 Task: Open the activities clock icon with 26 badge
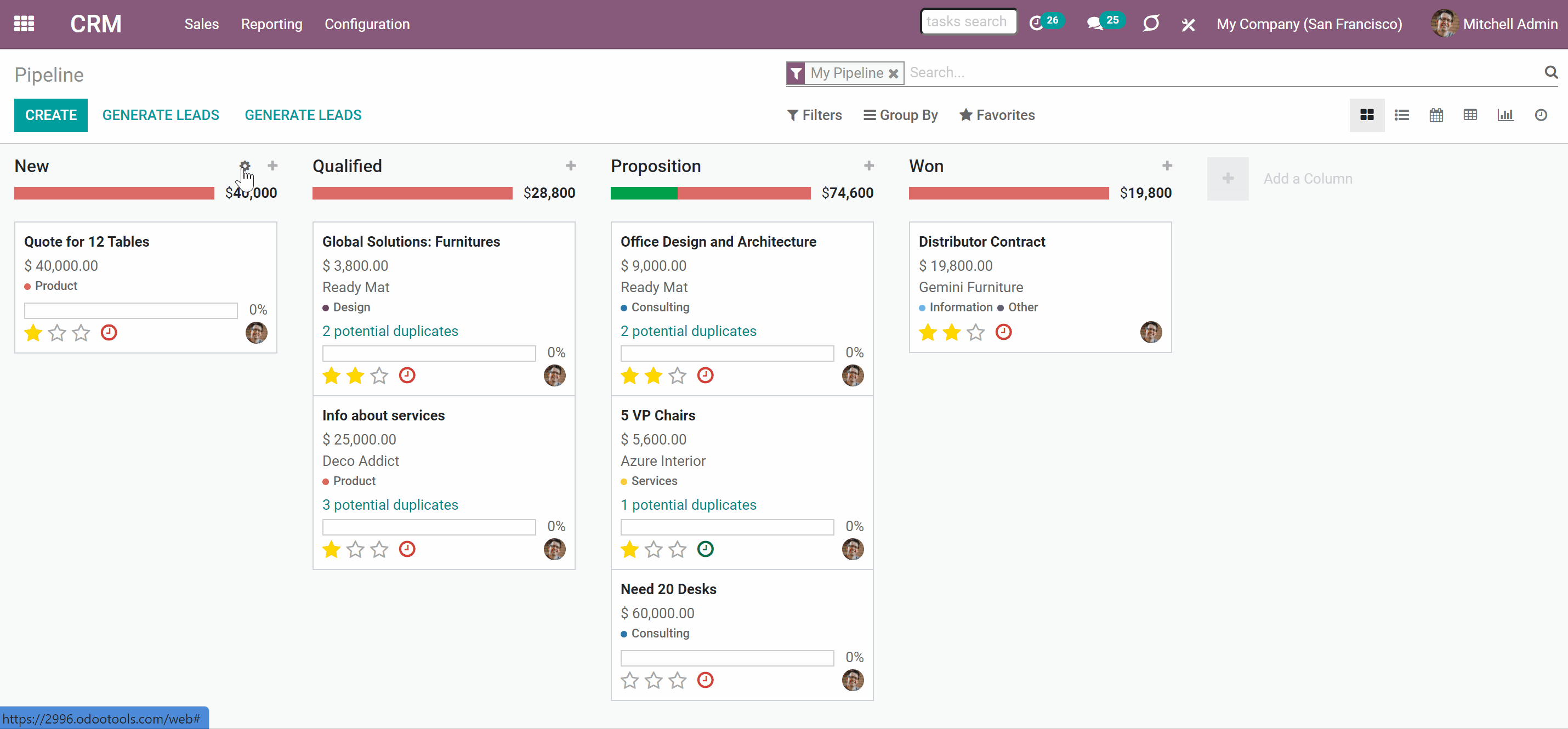point(1045,23)
